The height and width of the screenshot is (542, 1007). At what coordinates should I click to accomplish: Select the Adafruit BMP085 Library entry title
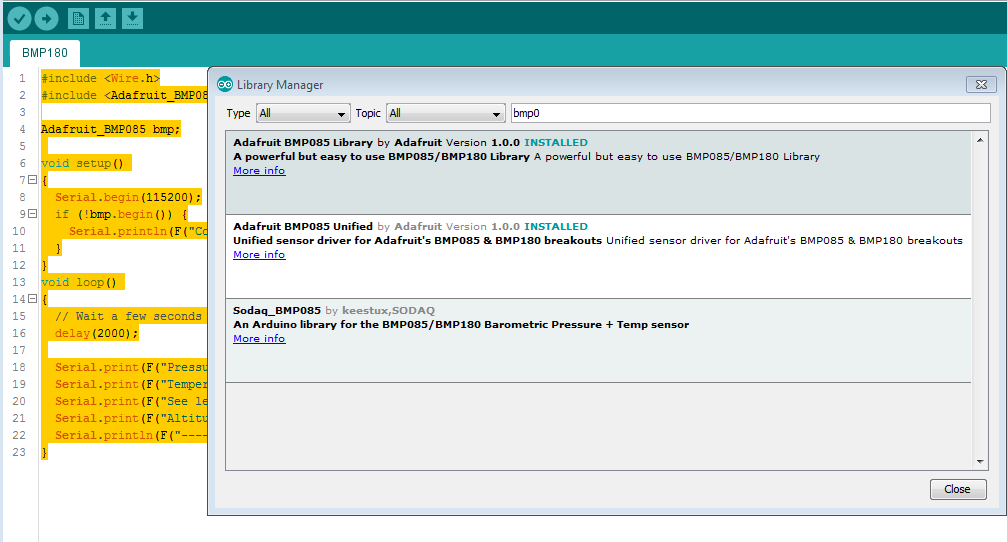tap(303, 143)
